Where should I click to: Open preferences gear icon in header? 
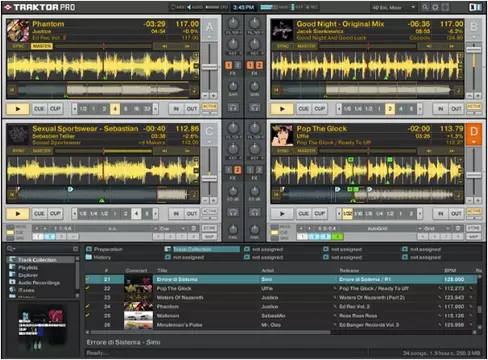click(x=435, y=7)
